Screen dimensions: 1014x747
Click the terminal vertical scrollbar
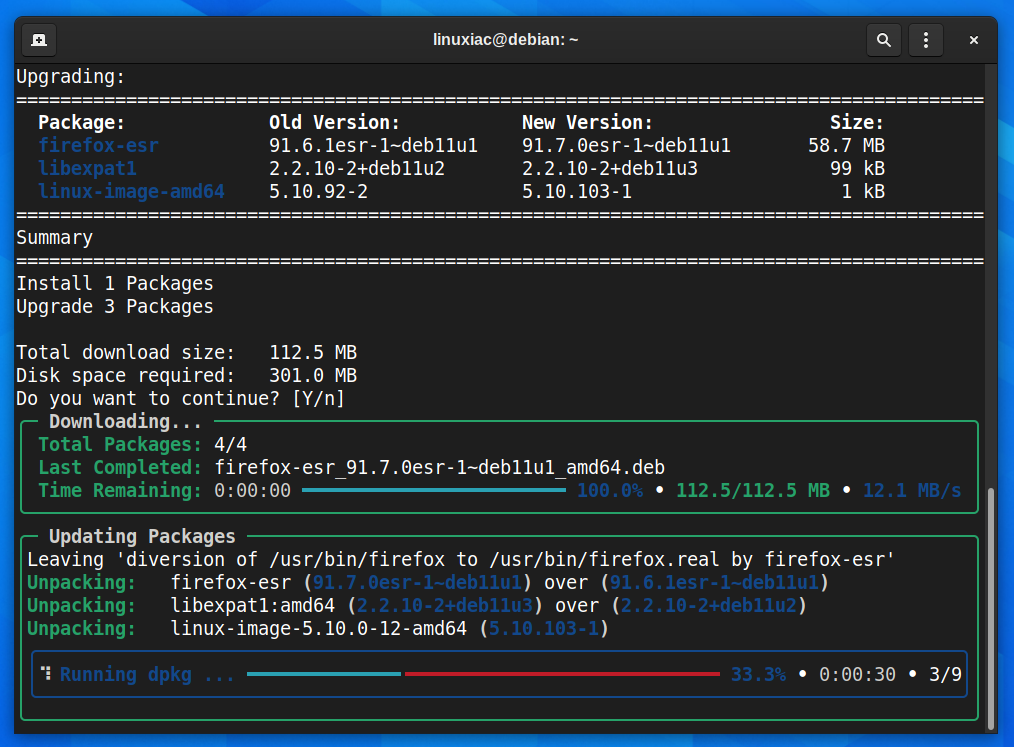(991, 608)
